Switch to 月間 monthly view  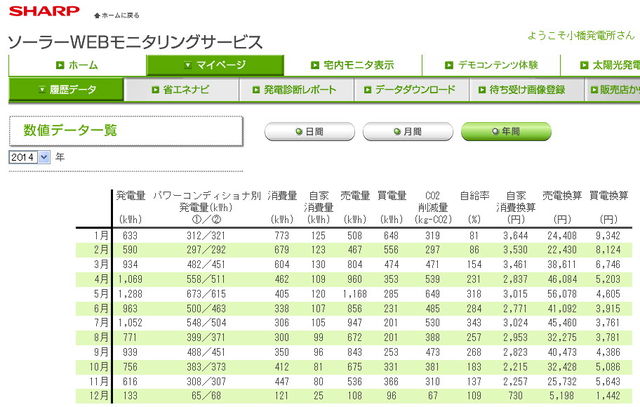click(x=408, y=131)
